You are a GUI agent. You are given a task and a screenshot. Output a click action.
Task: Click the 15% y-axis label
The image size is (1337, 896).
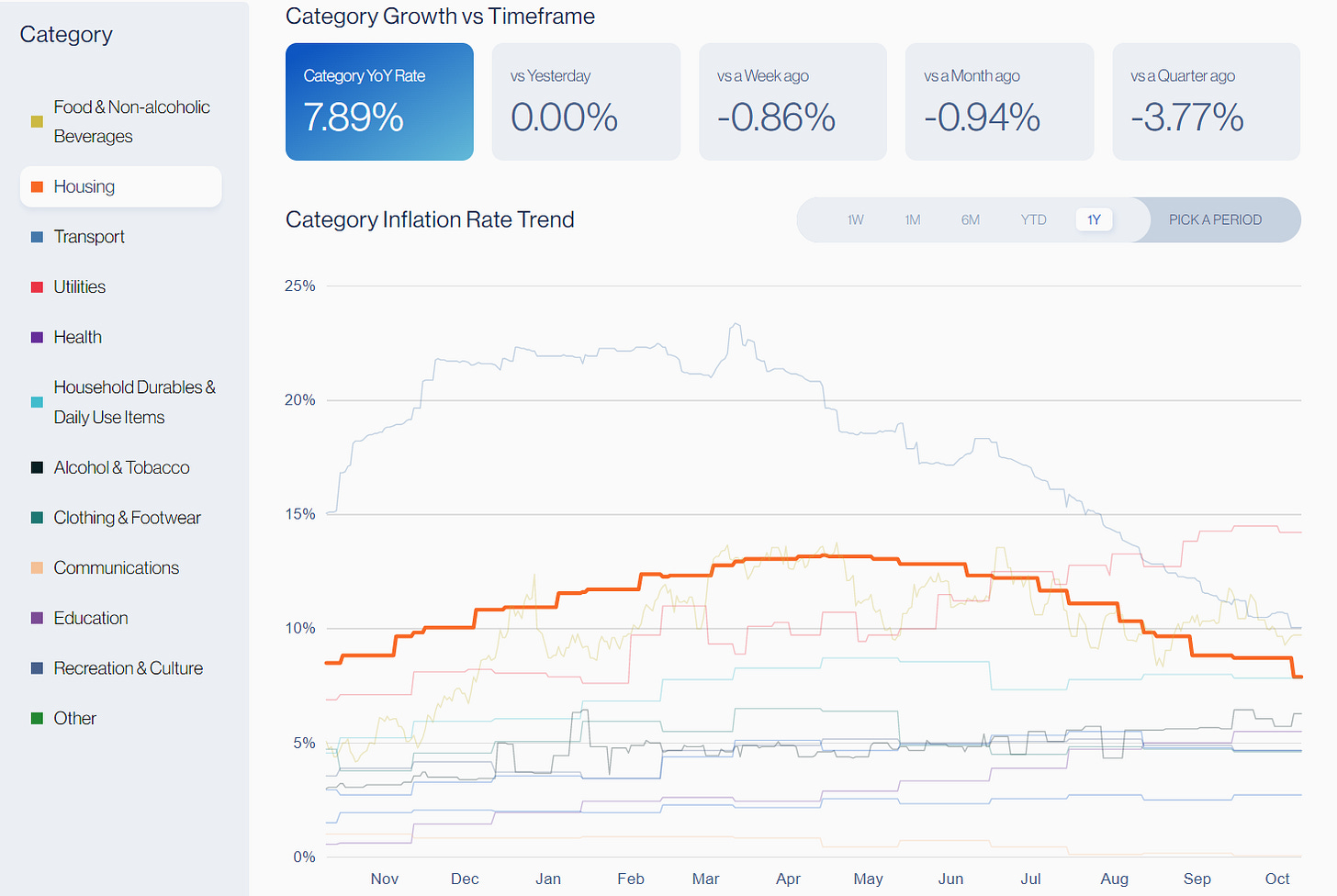click(299, 514)
